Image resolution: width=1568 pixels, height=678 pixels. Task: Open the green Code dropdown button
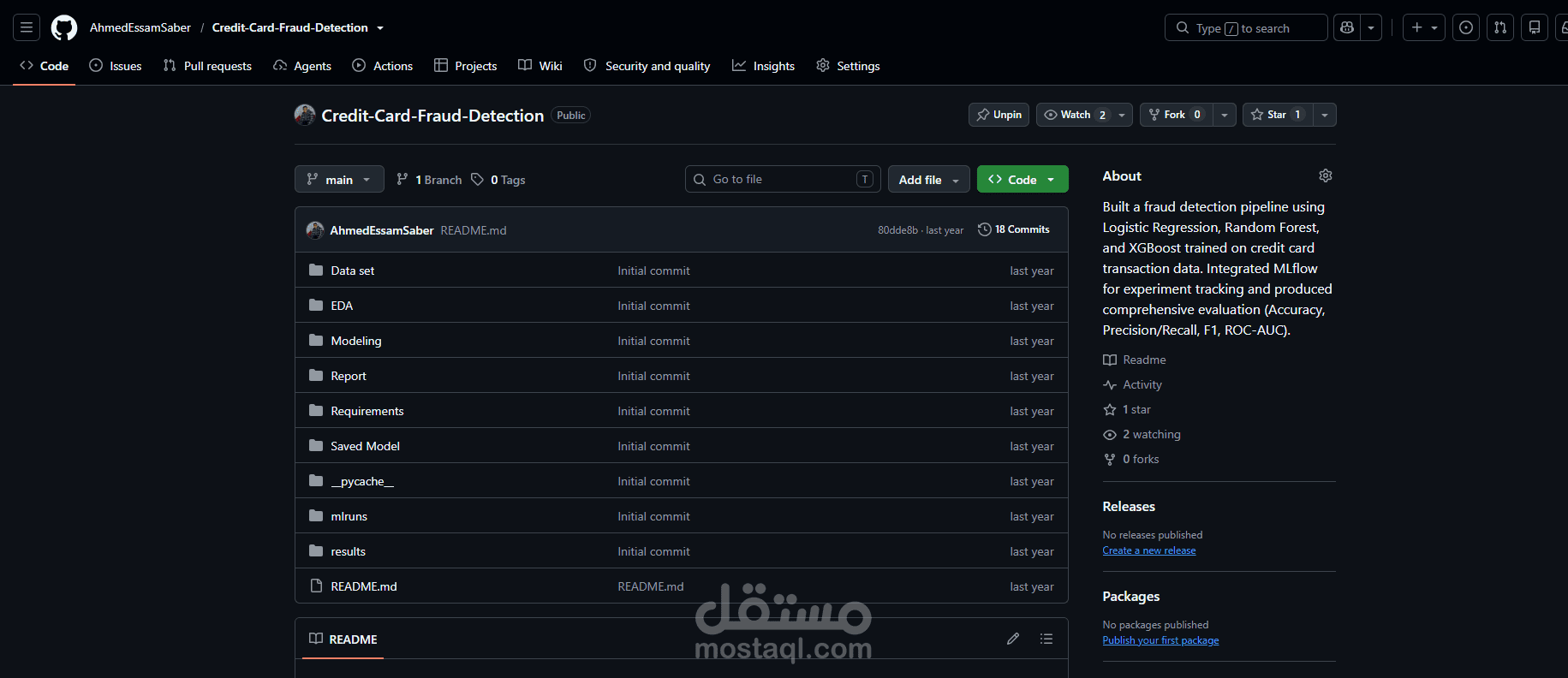[x=1022, y=179]
